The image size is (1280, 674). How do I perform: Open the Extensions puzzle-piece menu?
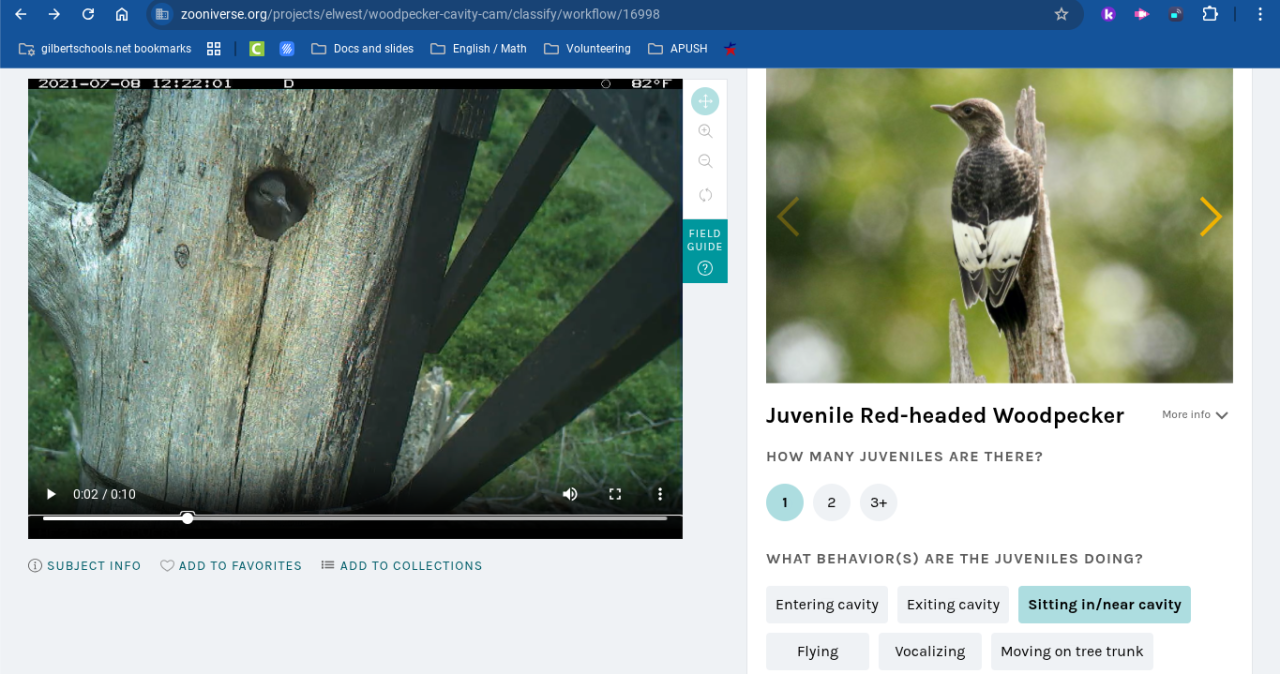point(1210,14)
